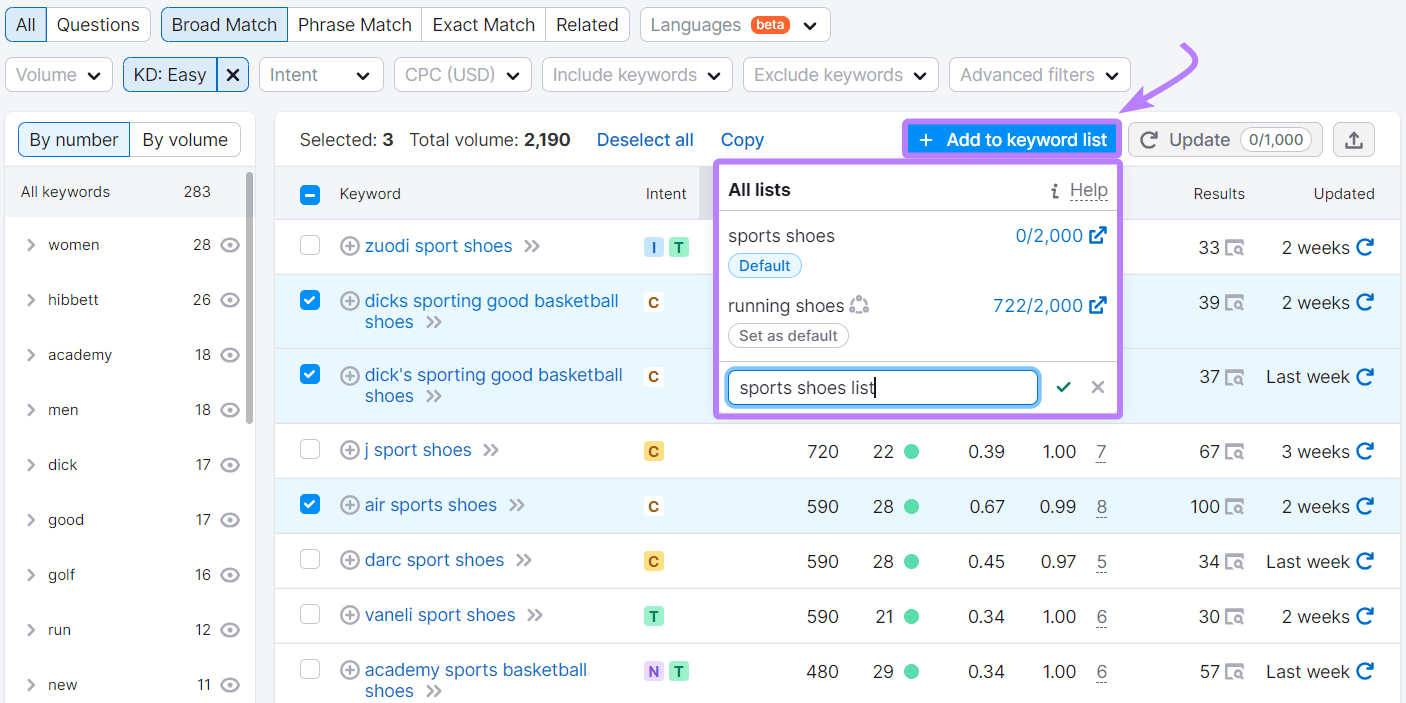Switch to the Phrase Match tab
The image size is (1406, 703).
(354, 25)
